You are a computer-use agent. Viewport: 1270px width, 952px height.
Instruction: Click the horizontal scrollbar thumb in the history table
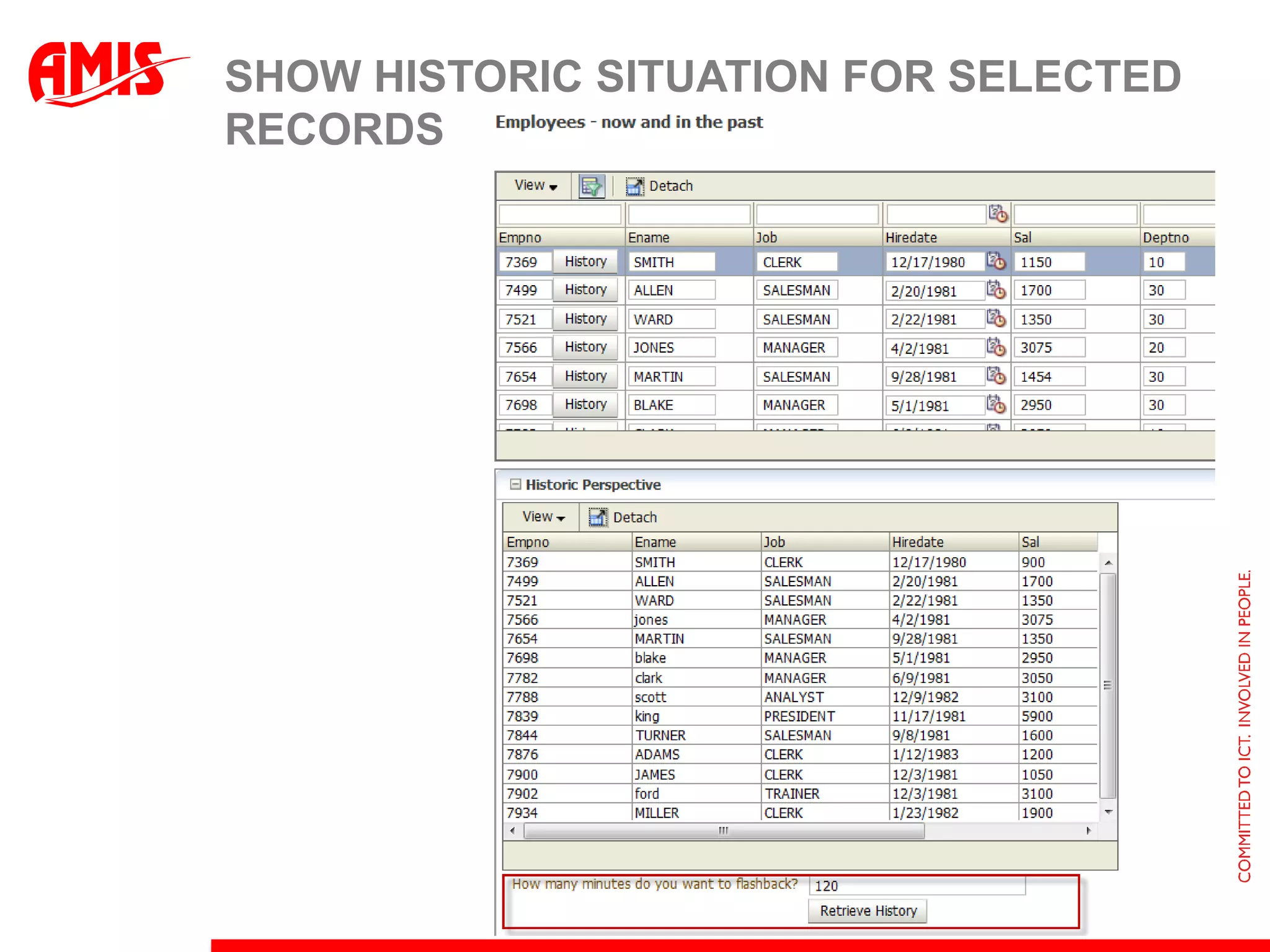pos(724,831)
